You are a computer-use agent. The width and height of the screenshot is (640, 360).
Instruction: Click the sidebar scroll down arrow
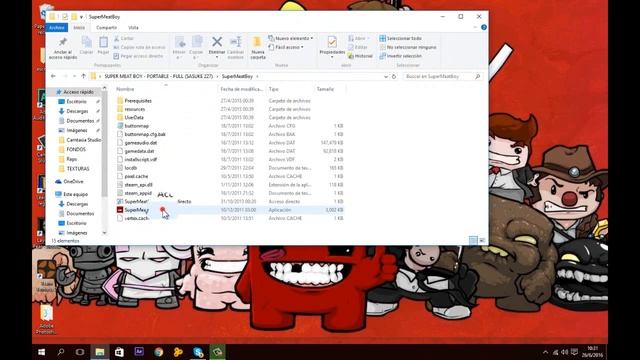point(104,233)
